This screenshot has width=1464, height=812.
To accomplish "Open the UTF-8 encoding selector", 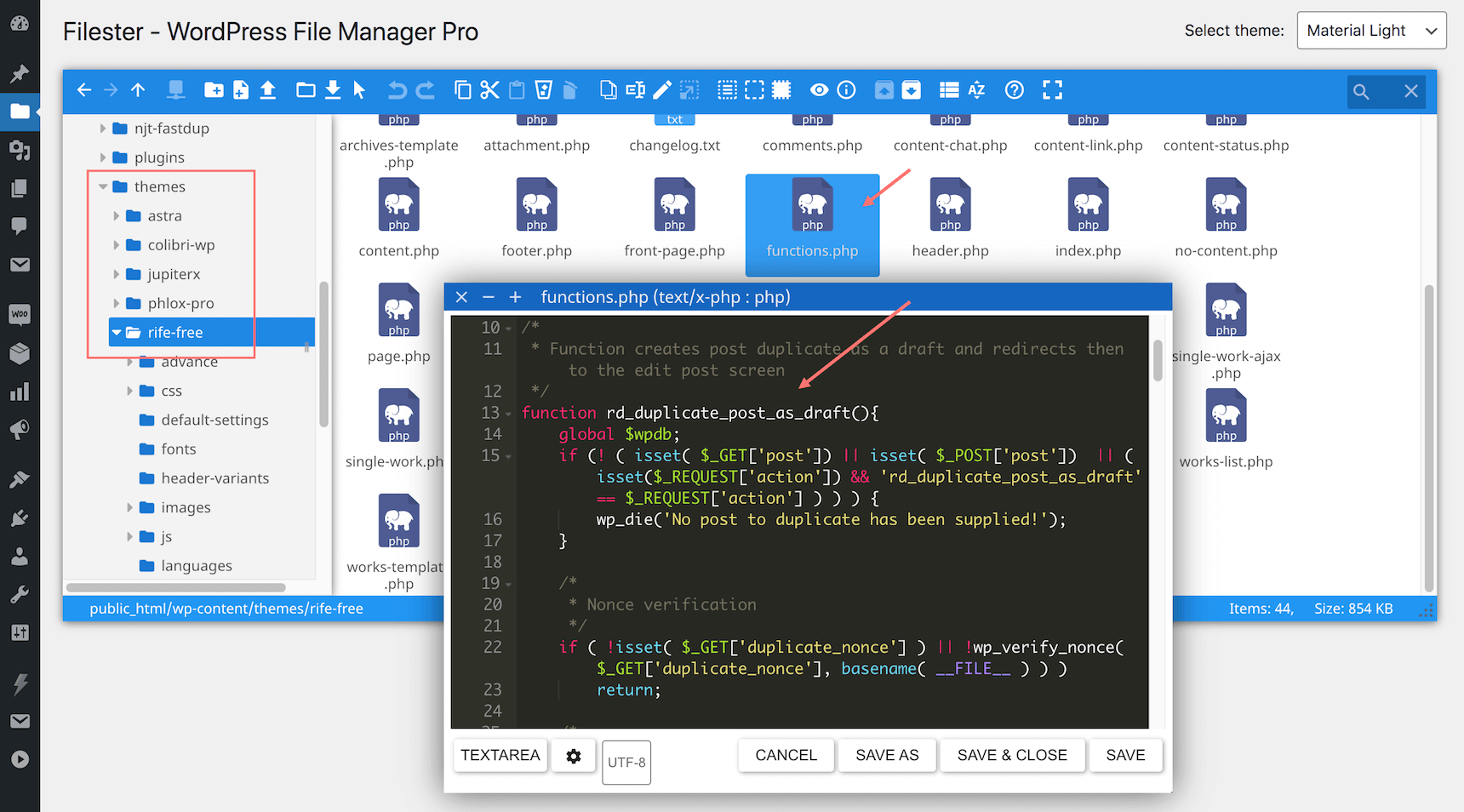I will click(626, 763).
